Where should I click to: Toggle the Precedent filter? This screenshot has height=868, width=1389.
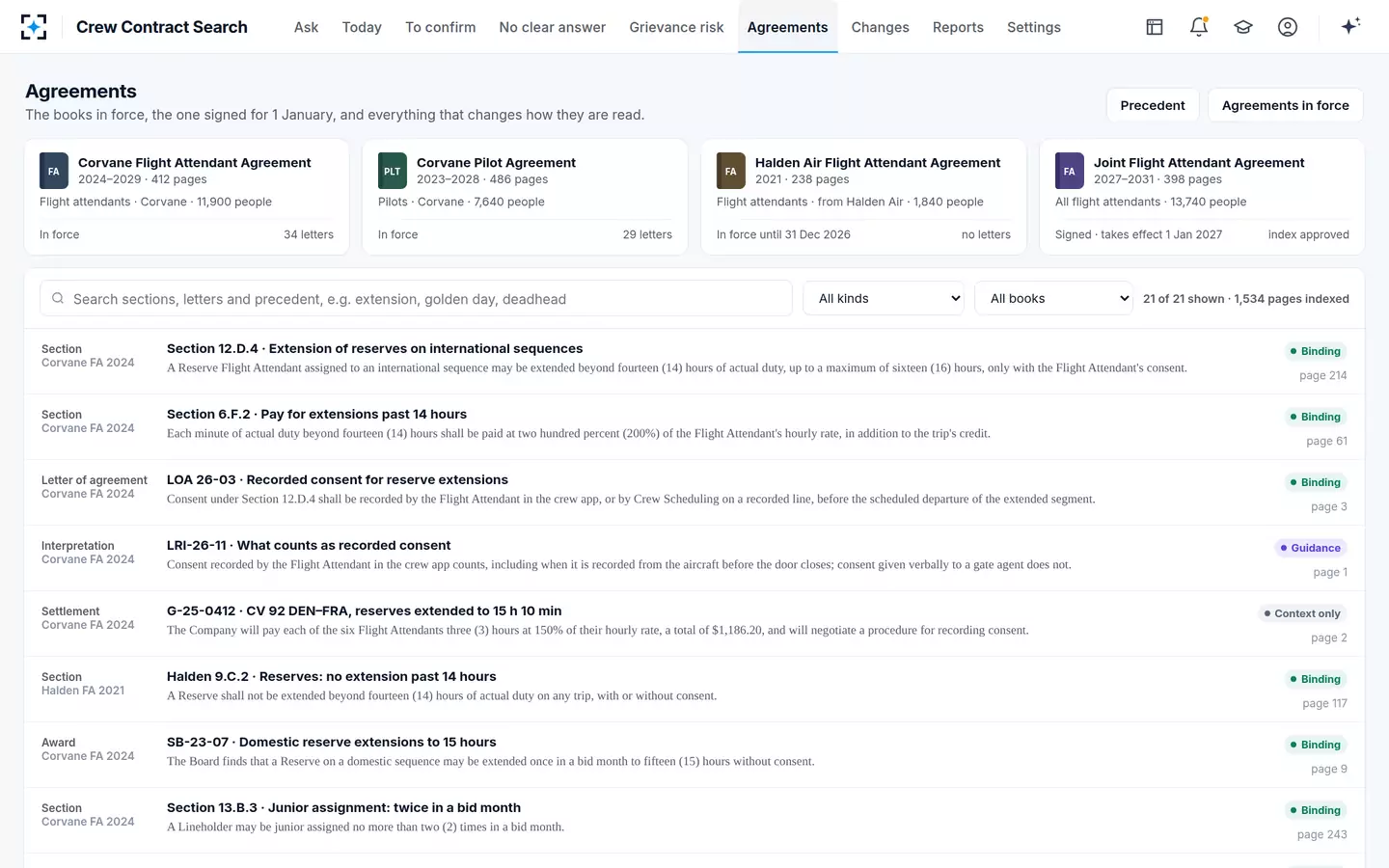pos(1153,105)
